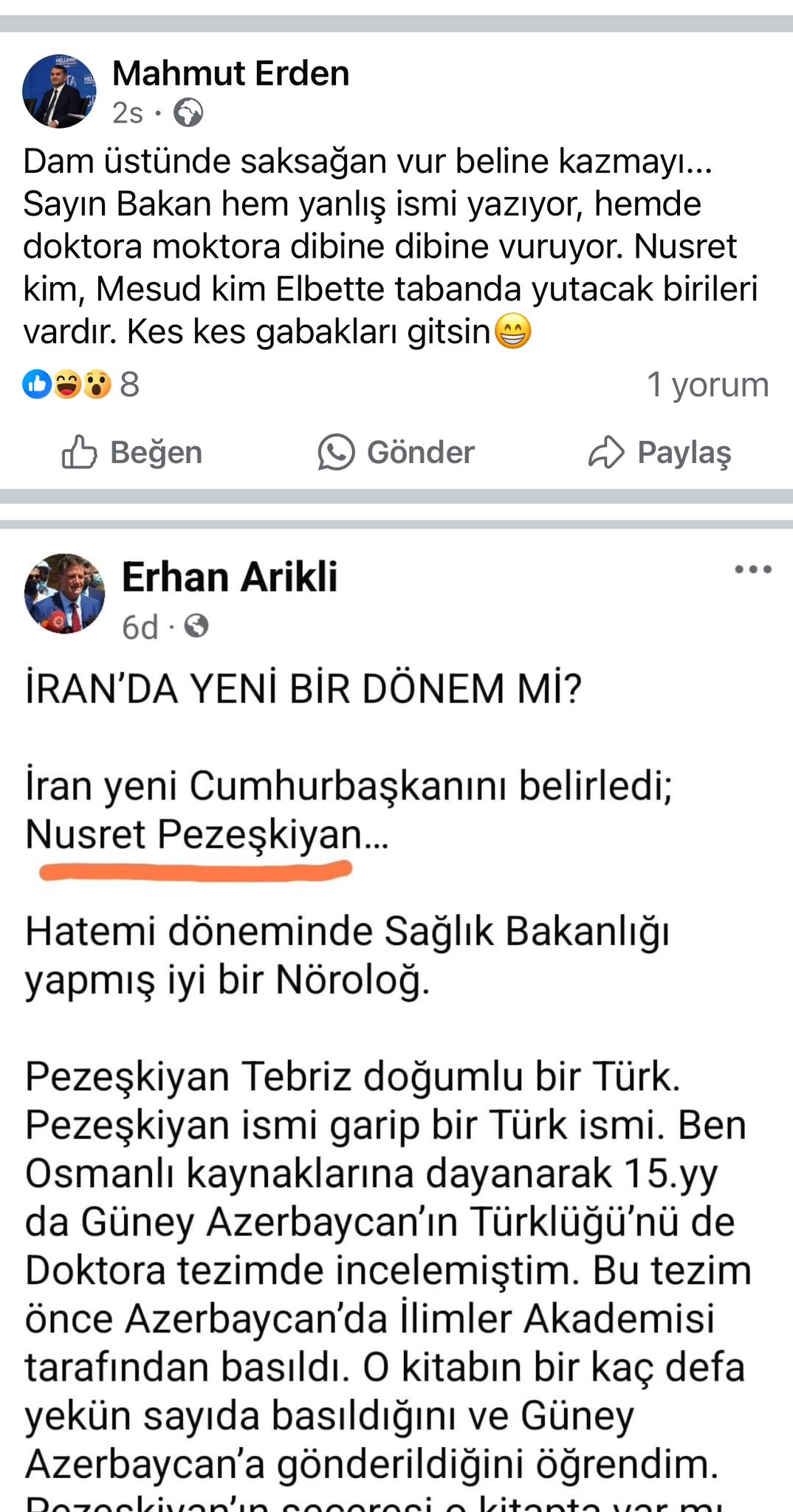
Task: Tap the headline "İRAN'DA YENİ BİR DÖNEM Mİ?"
Action: pos(303,689)
